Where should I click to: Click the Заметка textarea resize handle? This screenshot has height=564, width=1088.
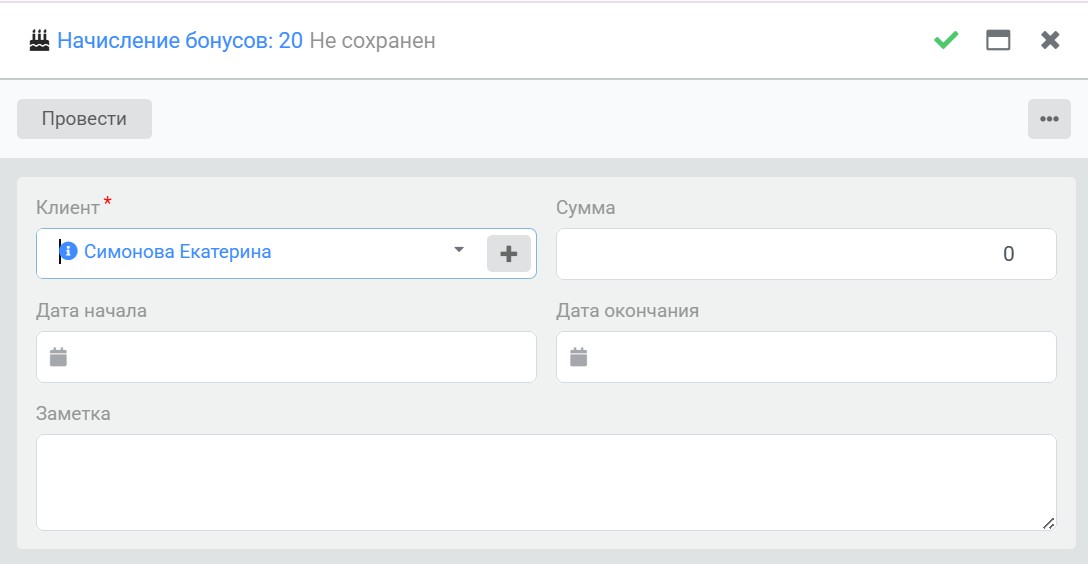click(1048, 524)
